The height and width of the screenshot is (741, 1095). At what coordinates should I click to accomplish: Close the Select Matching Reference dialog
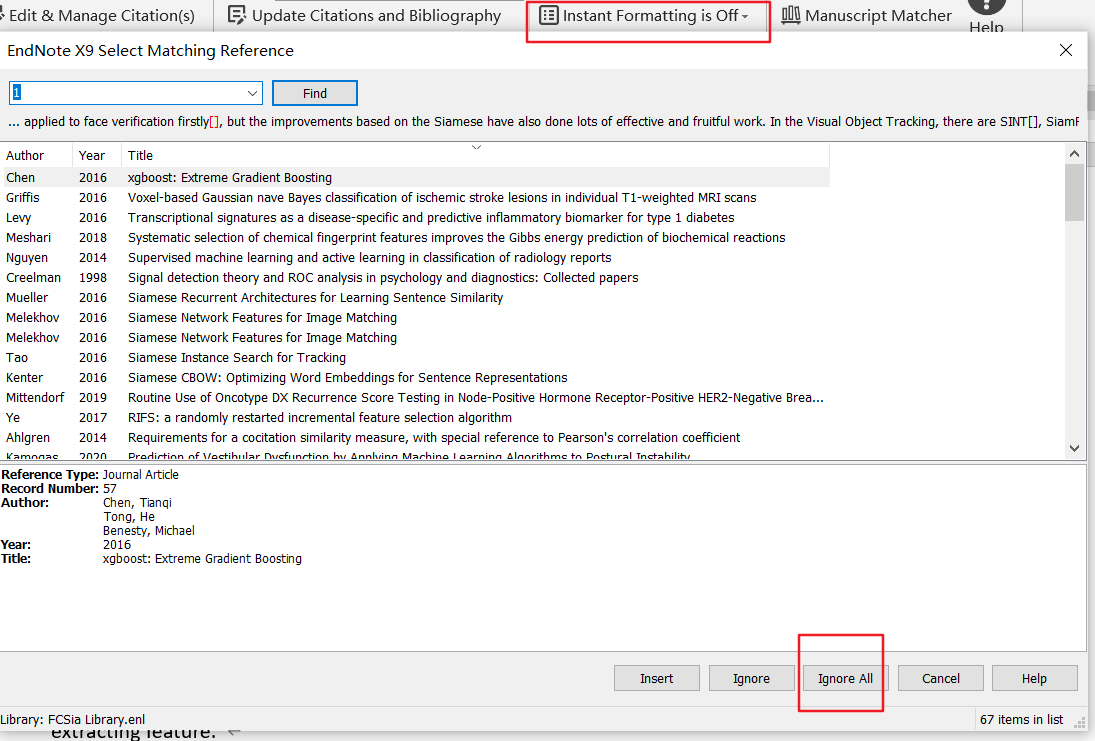(x=1066, y=50)
